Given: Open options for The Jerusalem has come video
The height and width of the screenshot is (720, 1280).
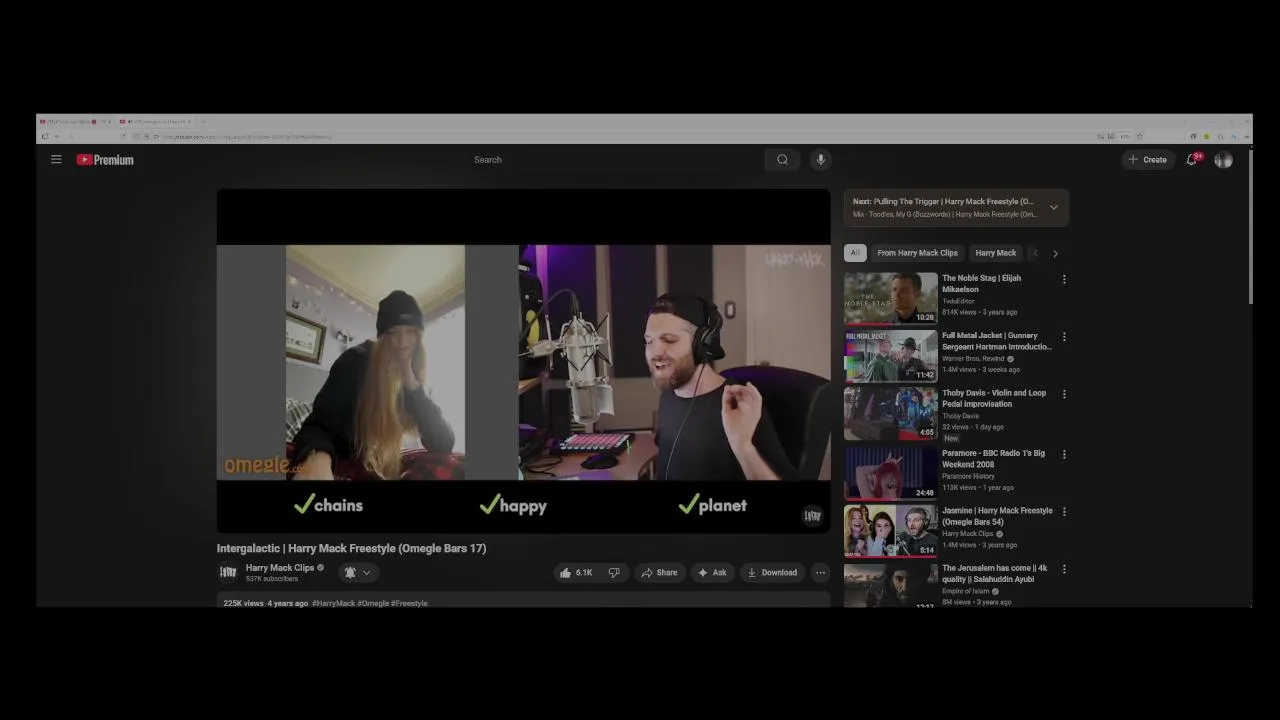Looking at the screenshot, I should click(x=1064, y=569).
